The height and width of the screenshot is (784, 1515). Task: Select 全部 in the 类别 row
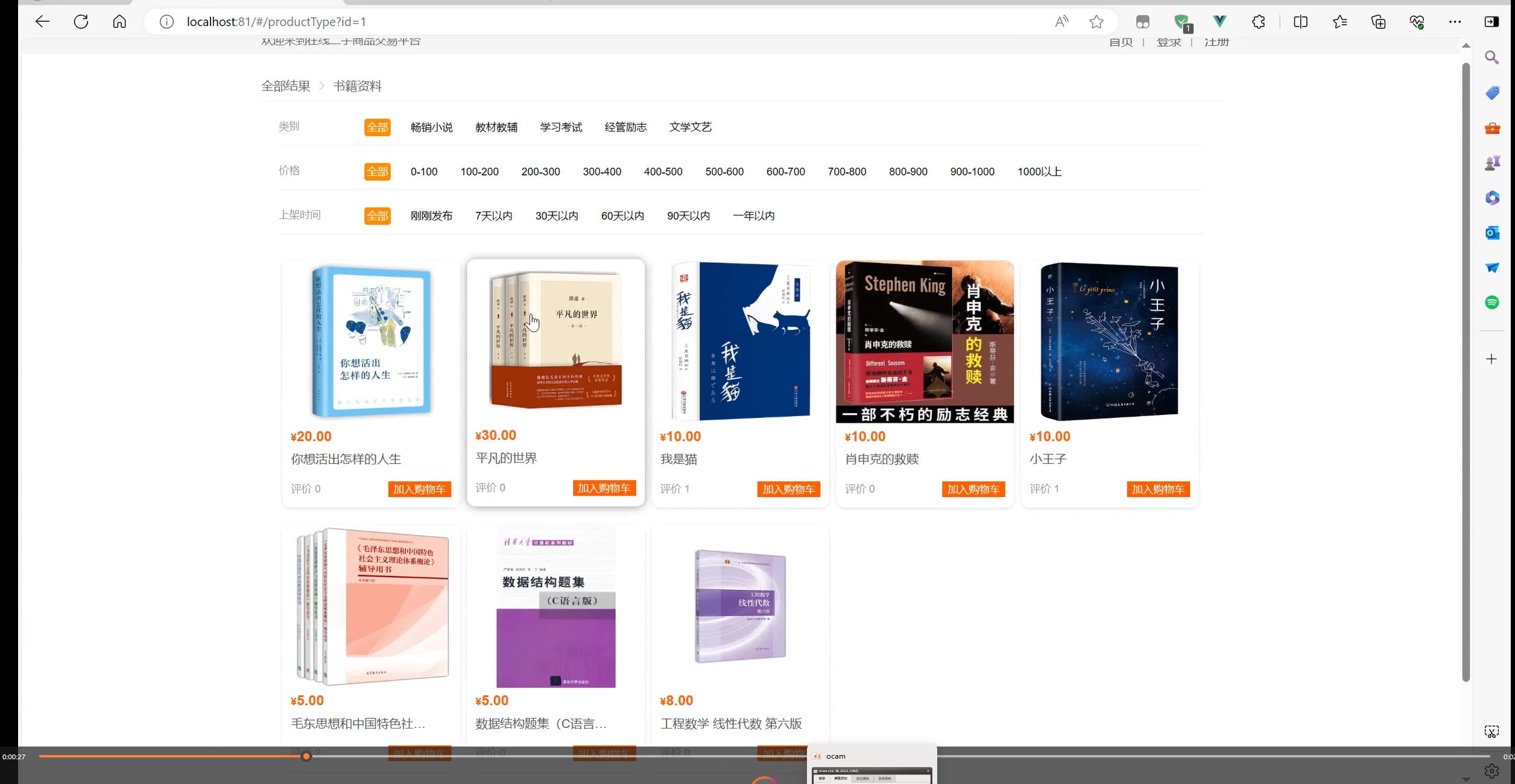[x=378, y=127]
